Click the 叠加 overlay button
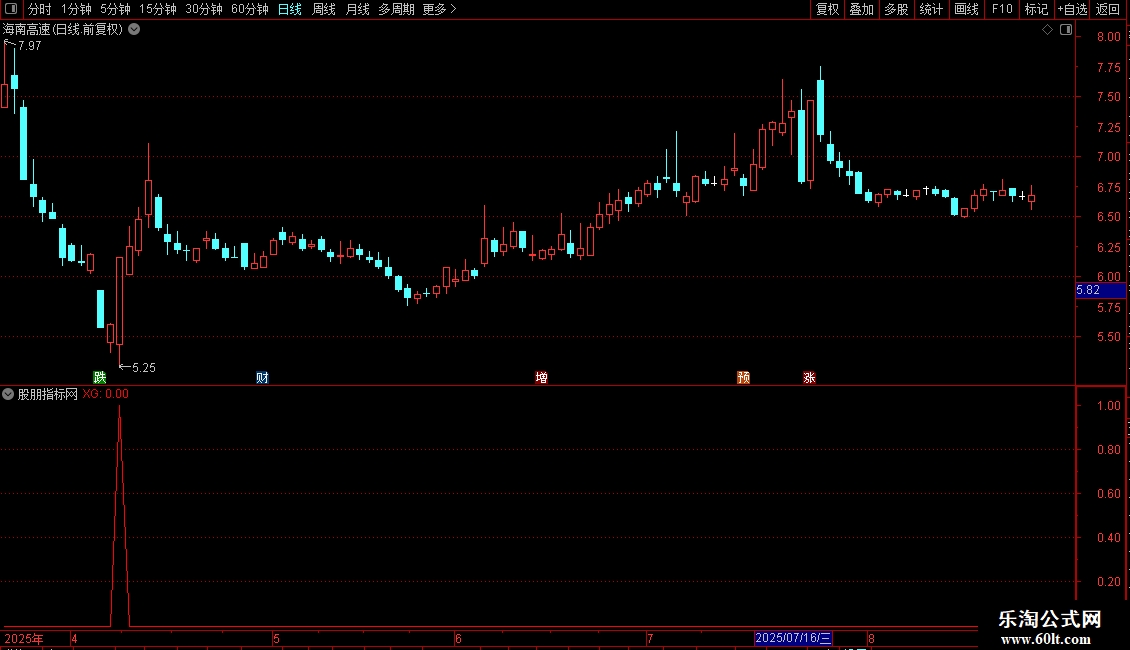1130x650 pixels. click(861, 9)
